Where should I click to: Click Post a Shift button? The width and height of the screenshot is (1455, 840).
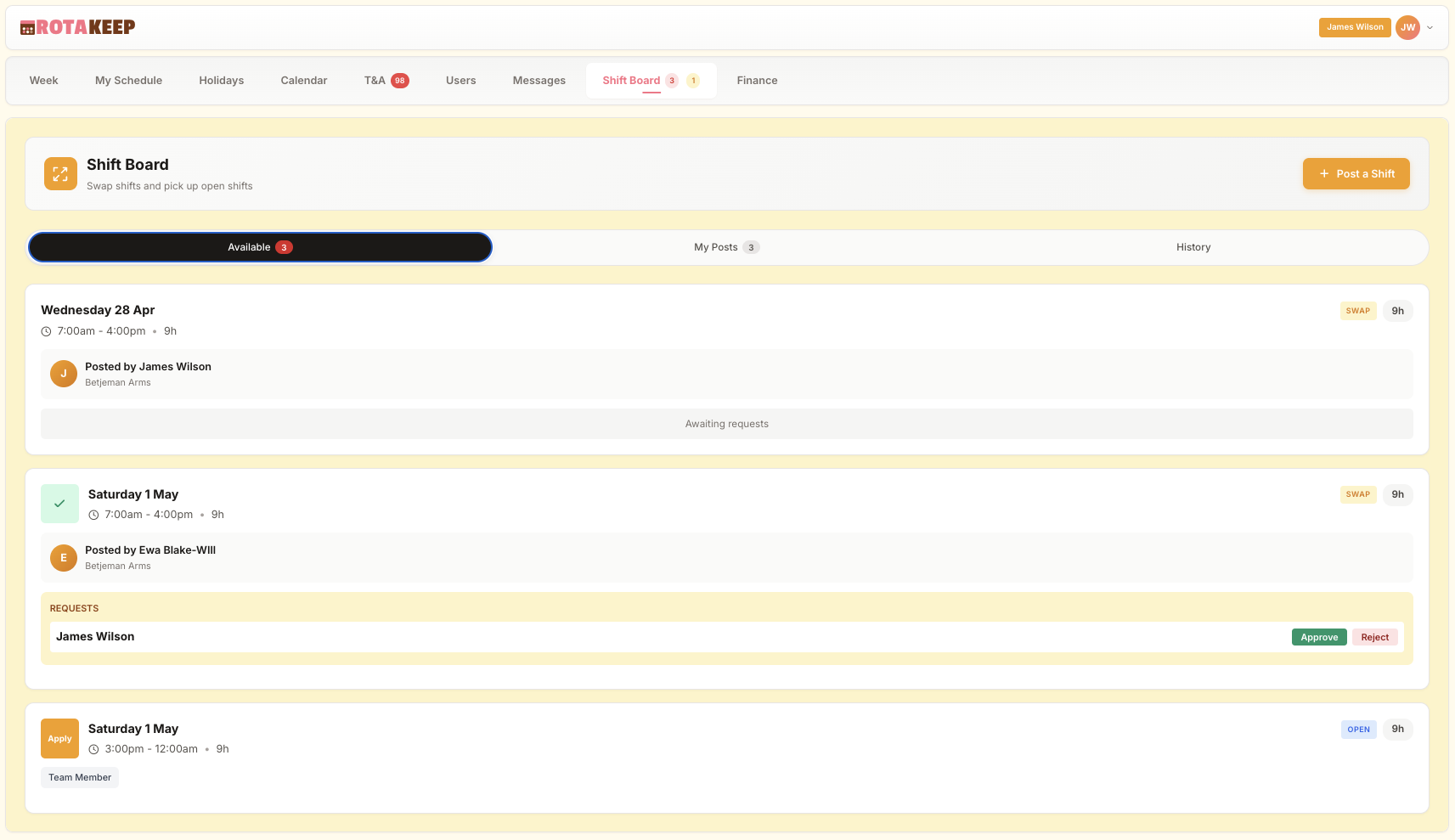pyautogui.click(x=1356, y=174)
